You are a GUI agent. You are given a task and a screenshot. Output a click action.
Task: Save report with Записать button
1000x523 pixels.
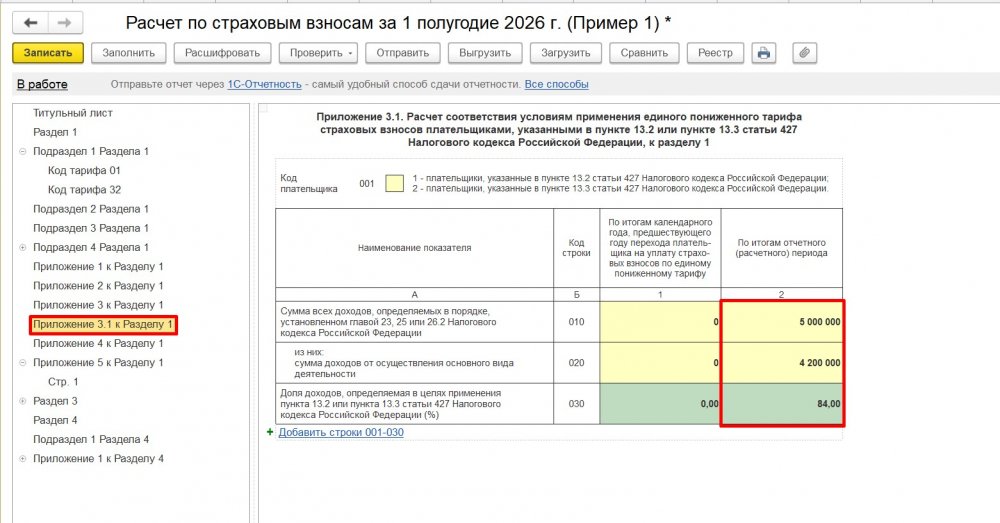click(48, 53)
